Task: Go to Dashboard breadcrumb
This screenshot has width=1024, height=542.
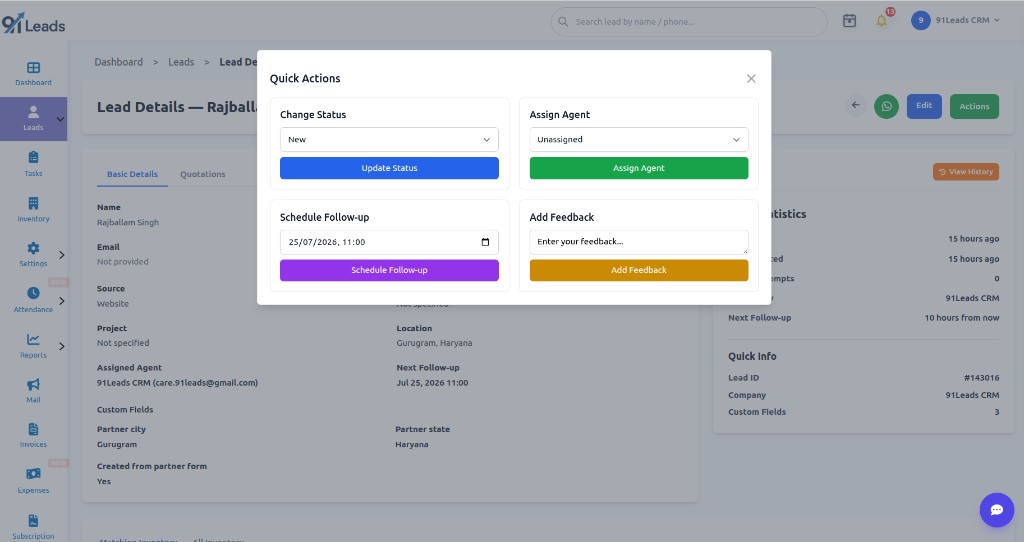Action: coord(118,62)
